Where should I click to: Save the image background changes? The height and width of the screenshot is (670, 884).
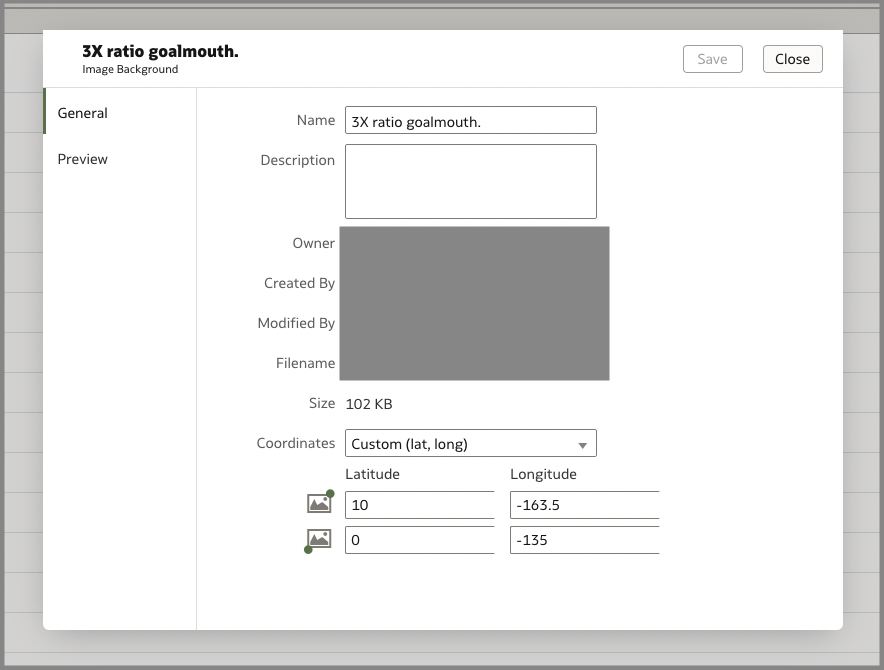712,59
